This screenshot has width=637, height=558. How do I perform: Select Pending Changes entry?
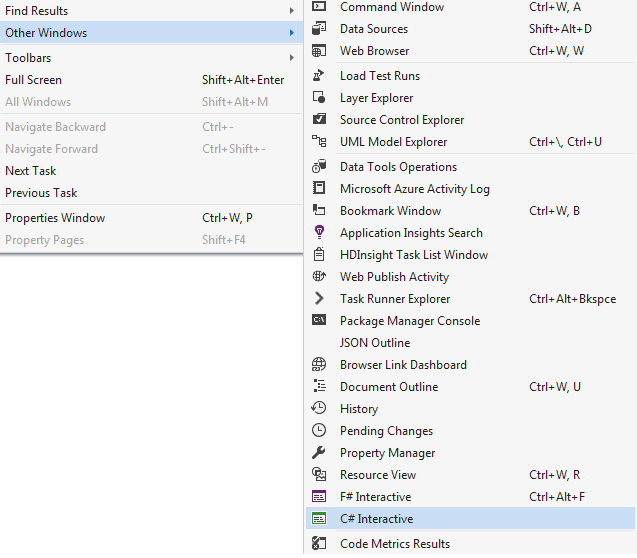pos(470,430)
